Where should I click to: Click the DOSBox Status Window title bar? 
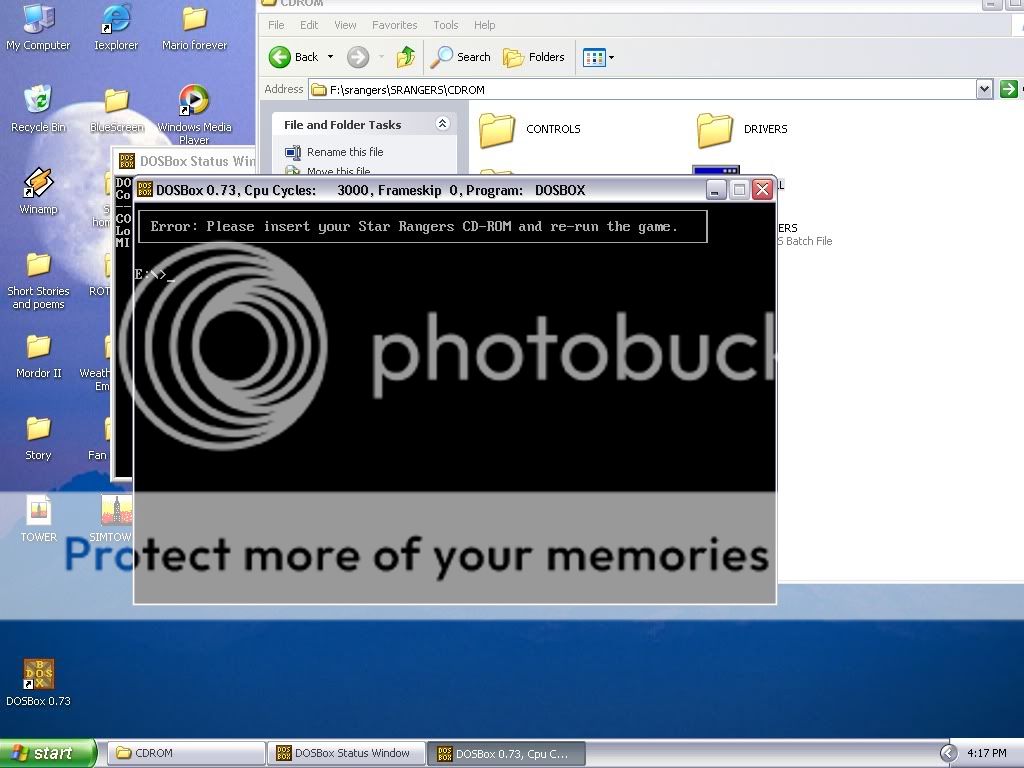pyautogui.click(x=186, y=161)
